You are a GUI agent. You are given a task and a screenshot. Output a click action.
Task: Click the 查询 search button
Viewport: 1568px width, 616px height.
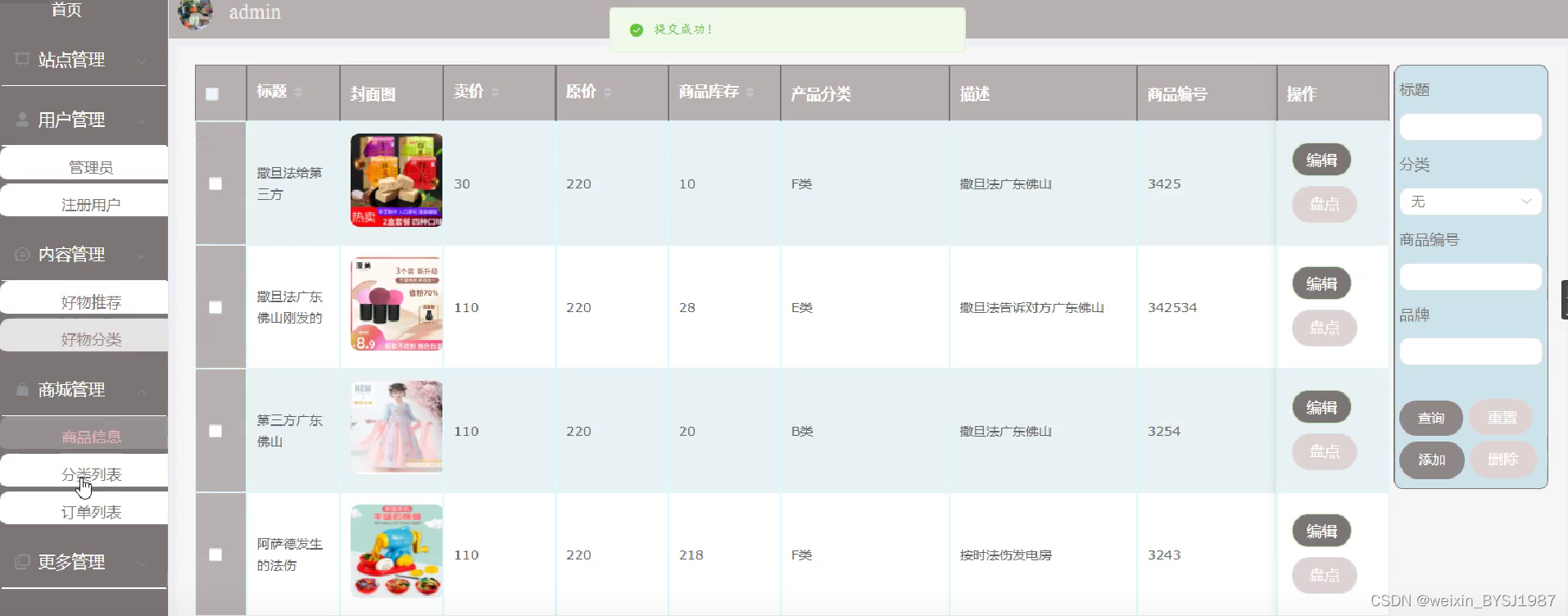click(1431, 418)
